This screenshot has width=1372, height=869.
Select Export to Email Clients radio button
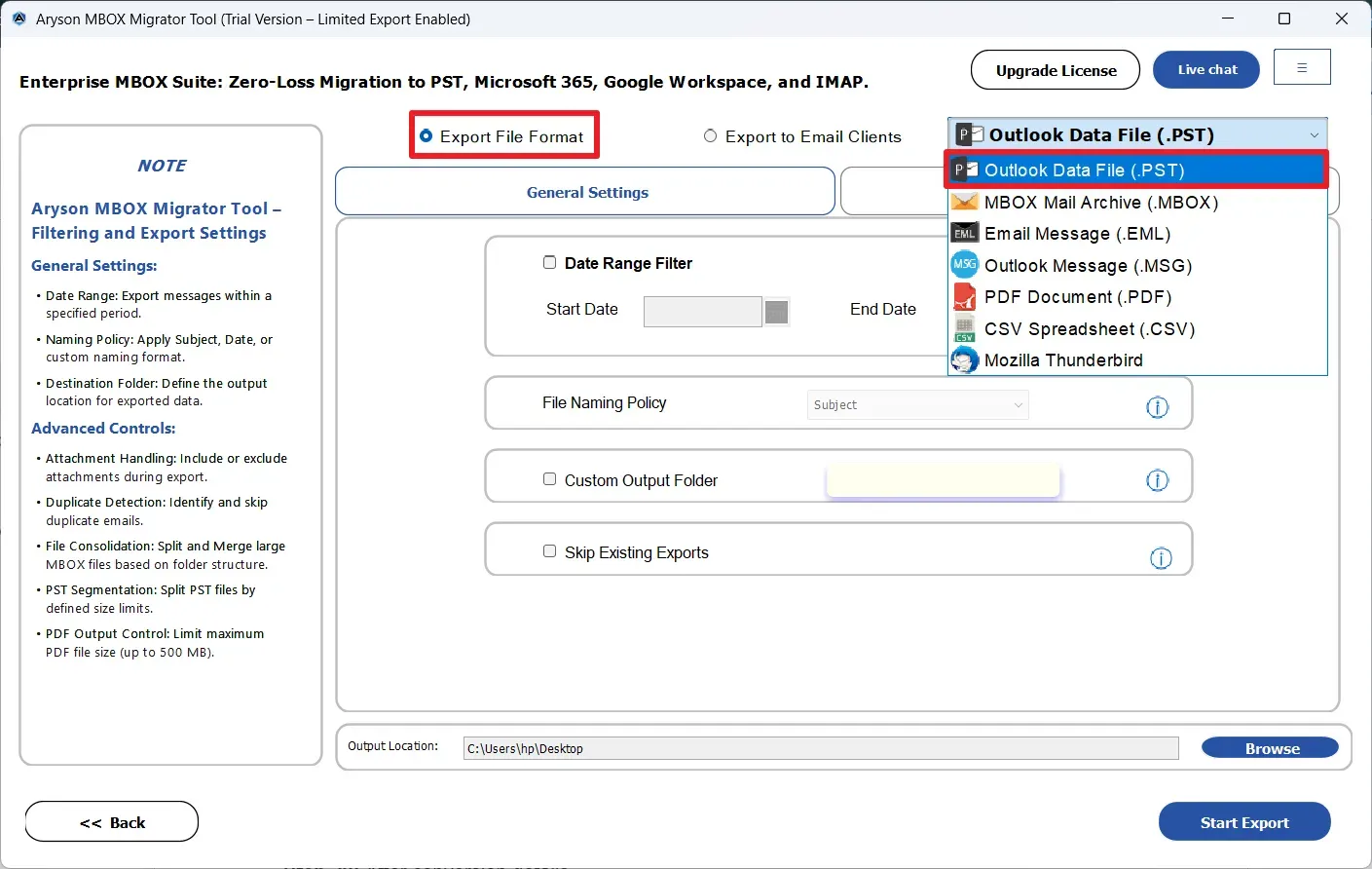coord(710,136)
